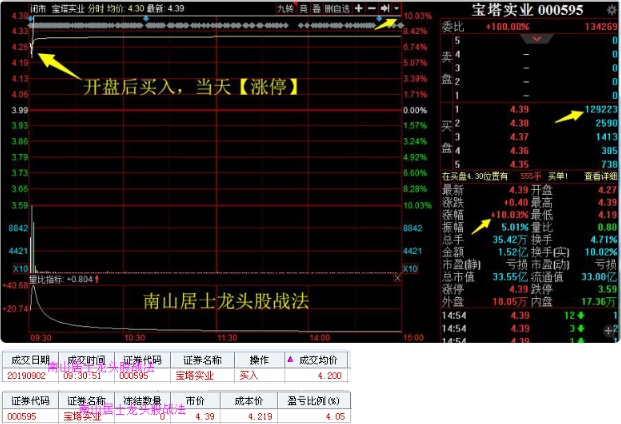This screenshot has width=621, height=424.
Task: Click the 内盘 17.36万 value
Action: [x=599, y=302]
